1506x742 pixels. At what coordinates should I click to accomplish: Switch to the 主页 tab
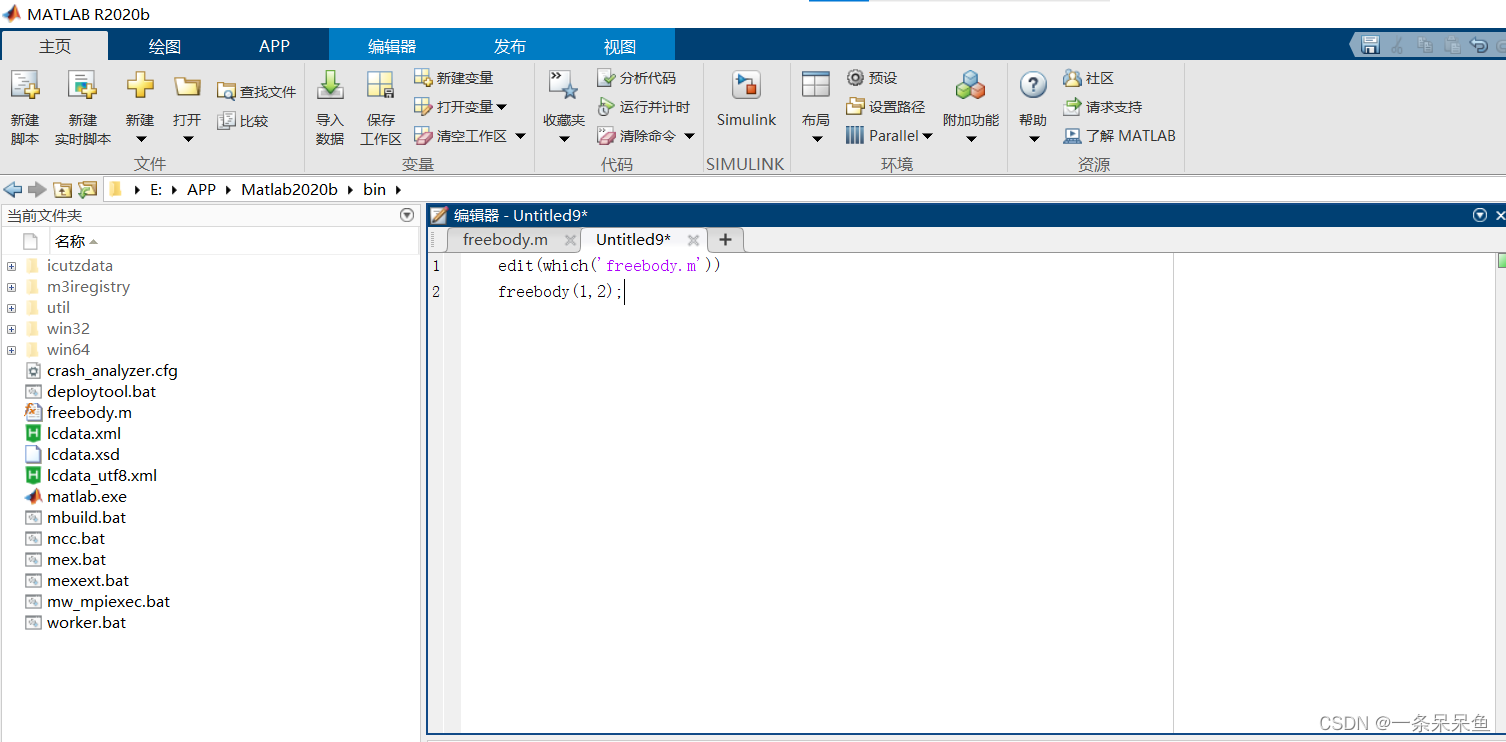(x=55, y=46)
